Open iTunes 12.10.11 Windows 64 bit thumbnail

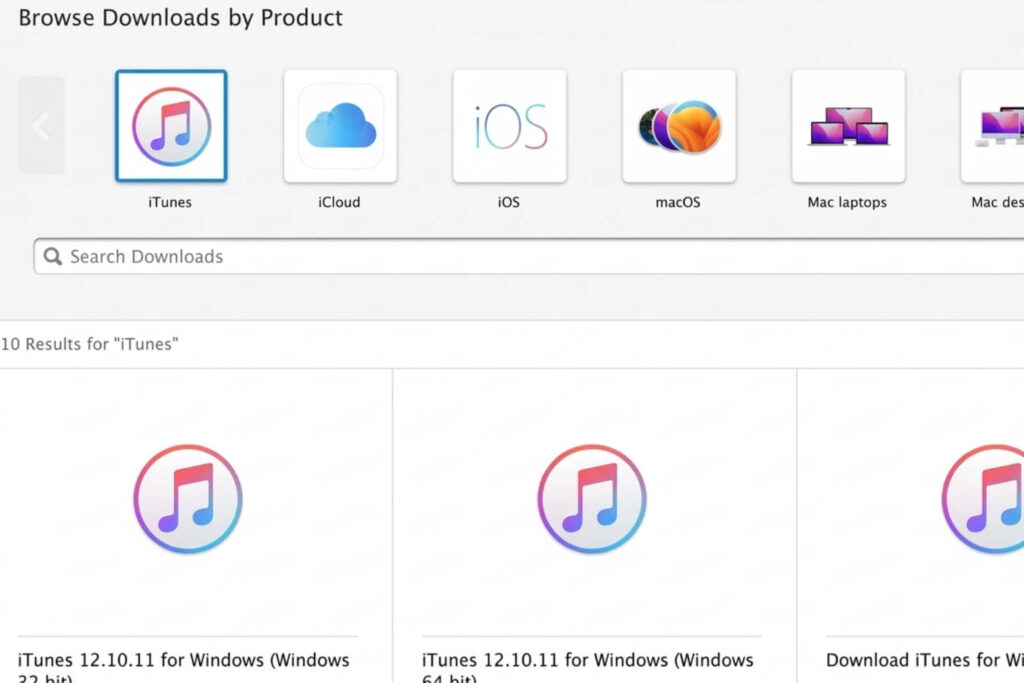click(592, 499)
